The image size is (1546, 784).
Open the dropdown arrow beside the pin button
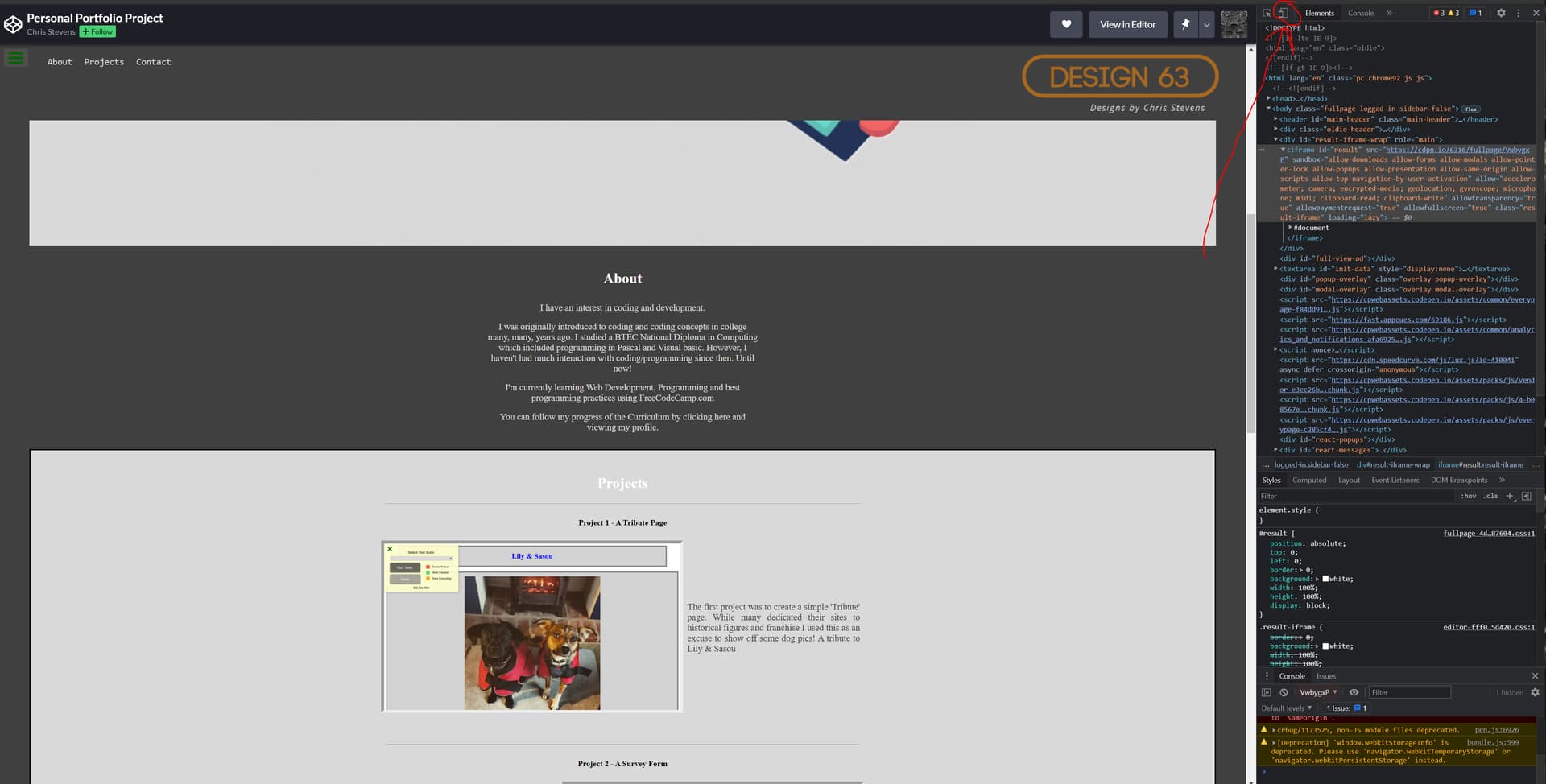coord(1206,24)
